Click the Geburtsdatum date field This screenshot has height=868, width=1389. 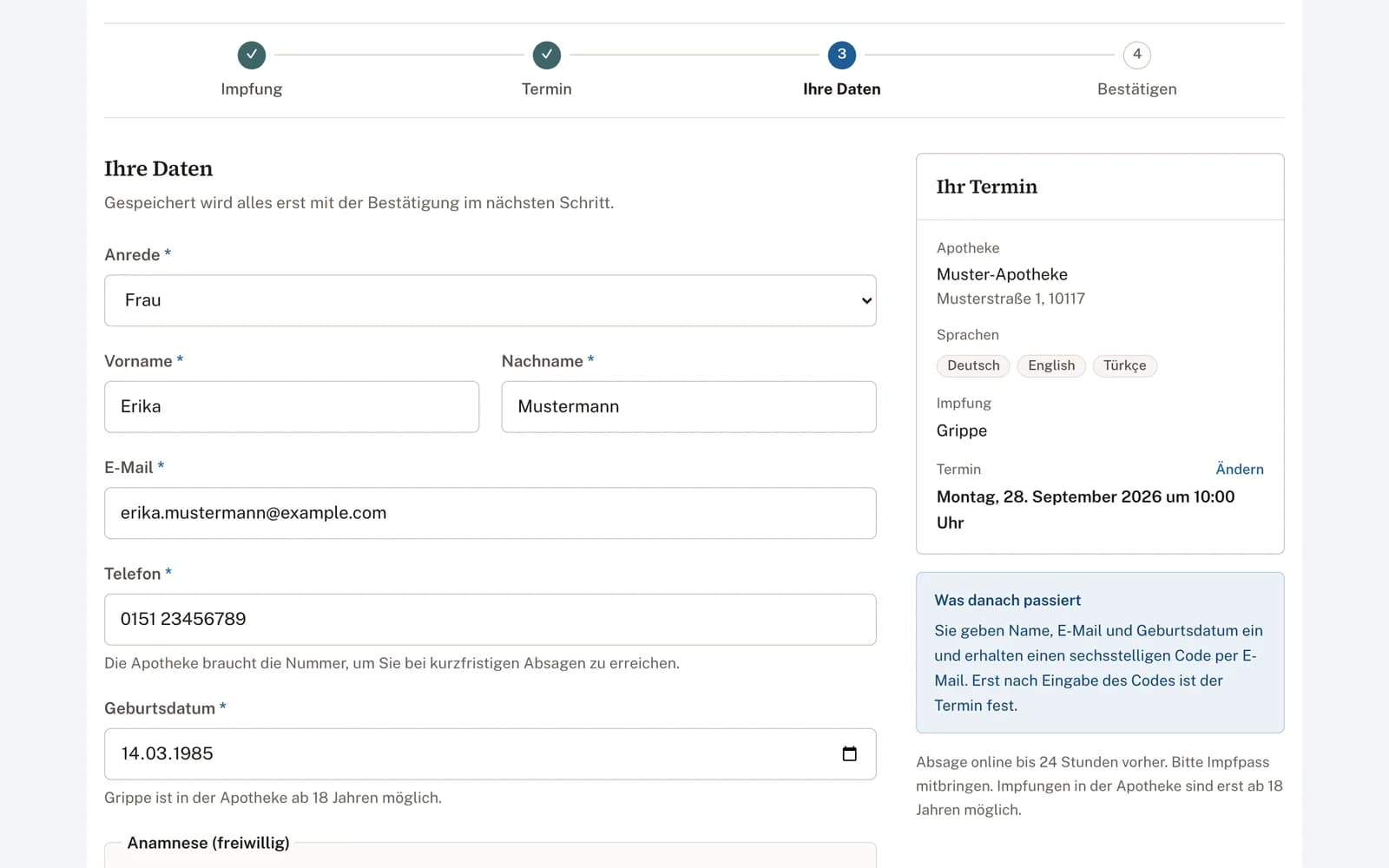click(x=490, y=753)
